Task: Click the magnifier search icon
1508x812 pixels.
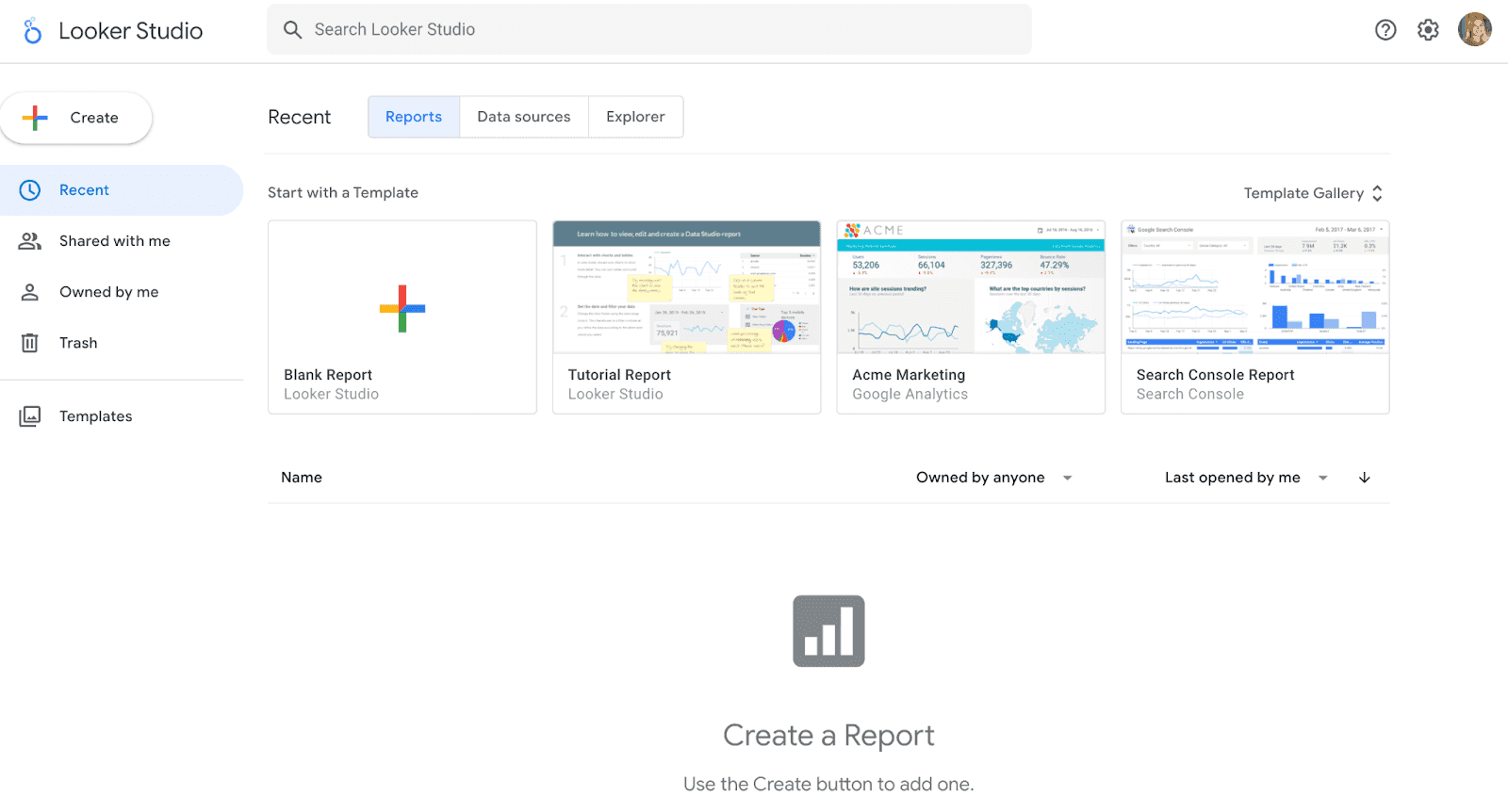Action: click(x=293, y=30)
